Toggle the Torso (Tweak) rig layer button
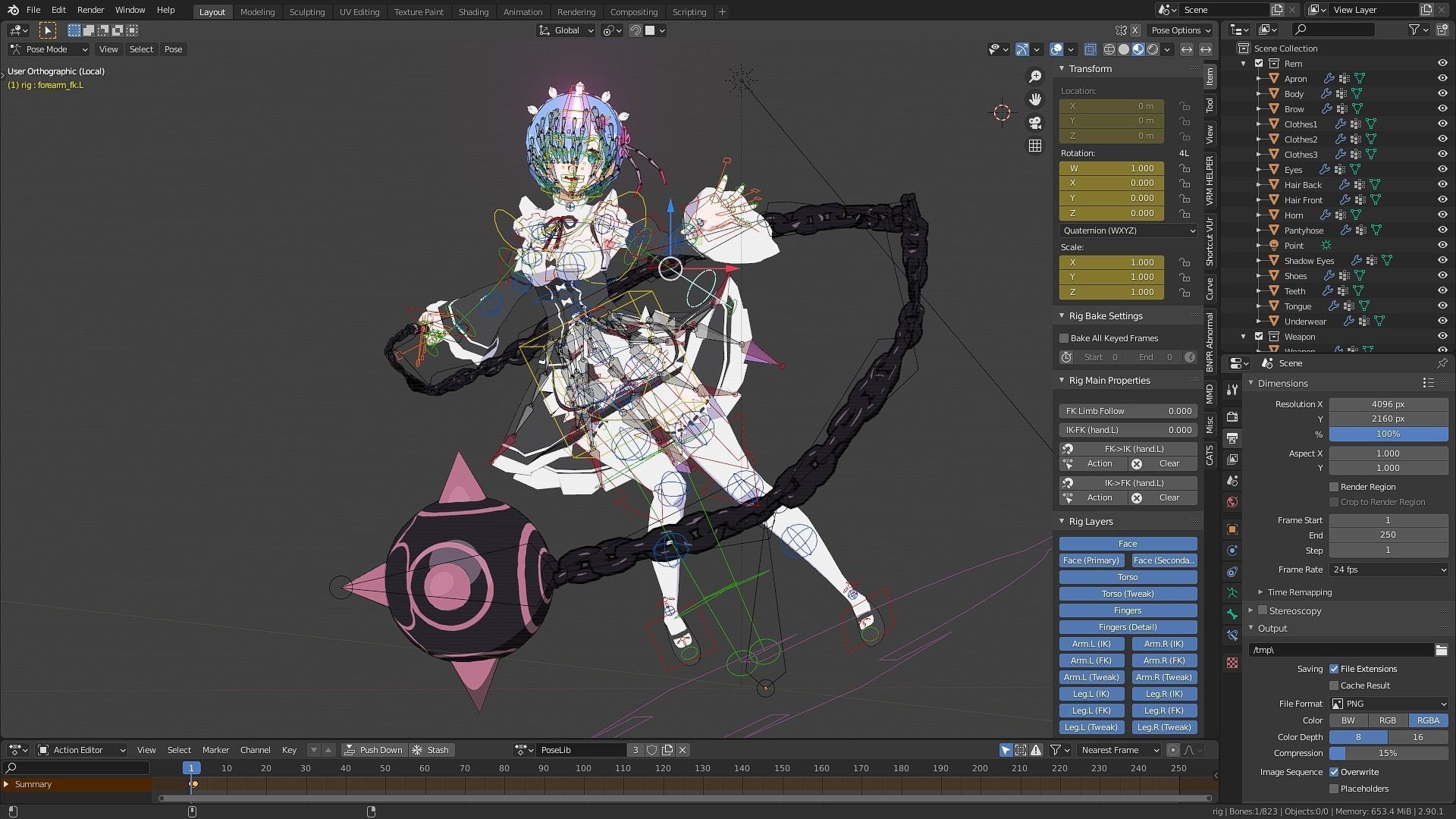This screenshot has width=1456, height=819. pos(1128,594)
